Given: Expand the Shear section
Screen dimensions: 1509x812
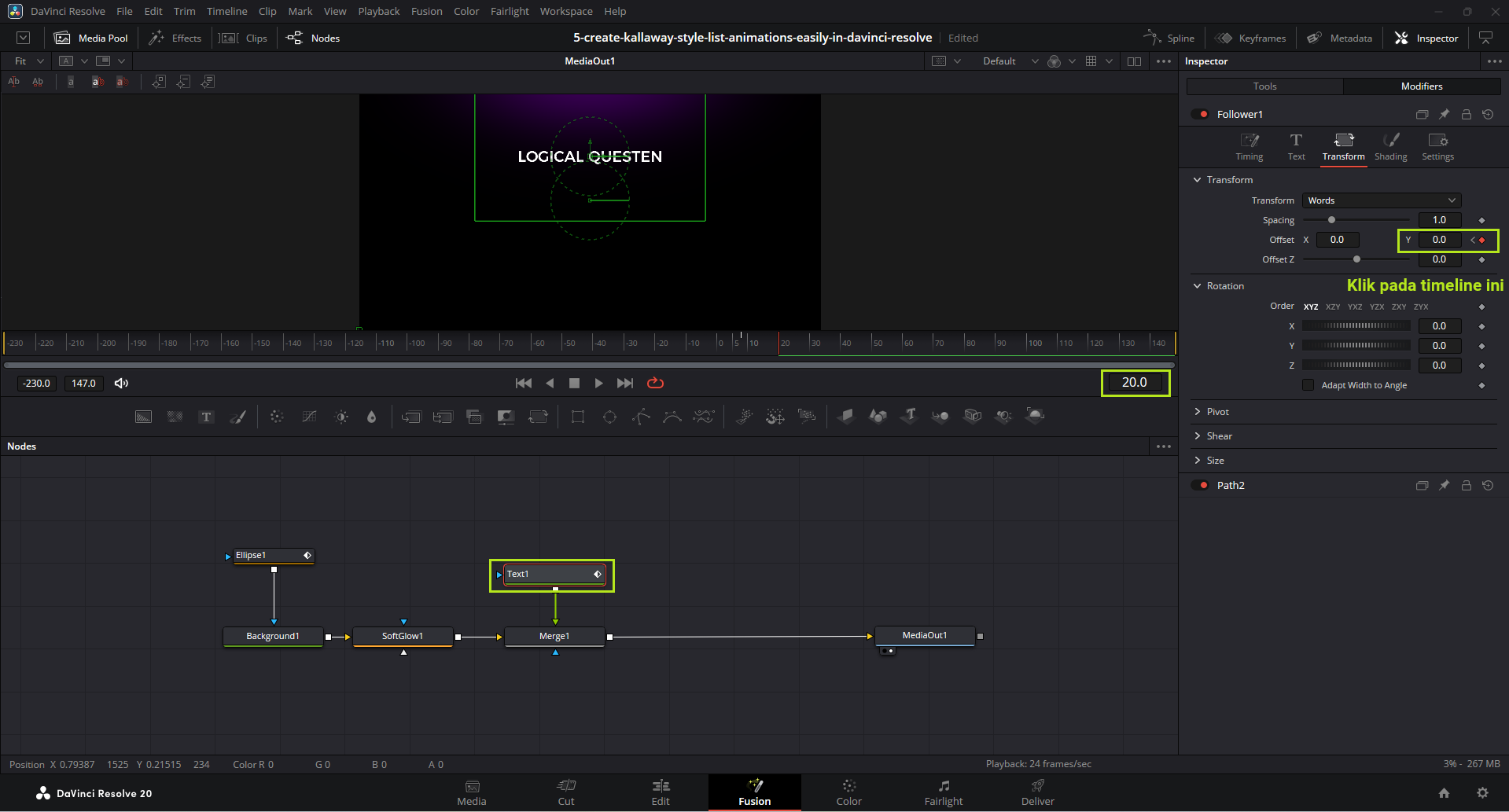Looking at the screenshot, I should click(1219, 436).
